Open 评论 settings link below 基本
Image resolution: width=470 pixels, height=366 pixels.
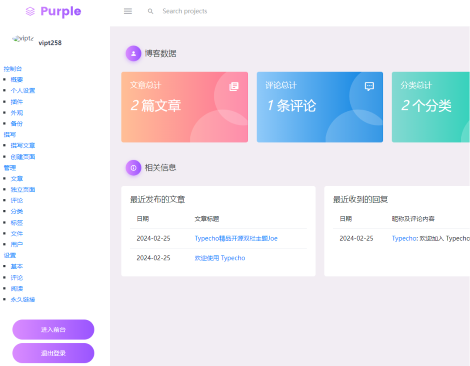[17, 277]
